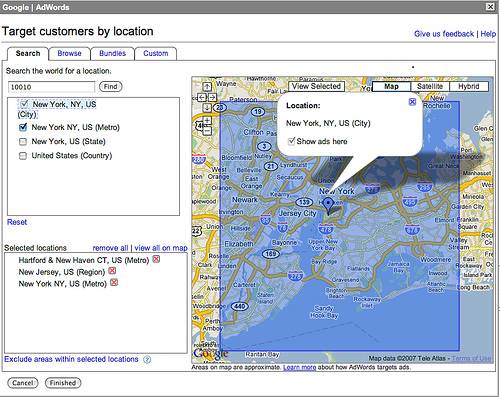The image size is (500, 397).
Task: Pan the map left with arrow button
Action: pos(202,97)
